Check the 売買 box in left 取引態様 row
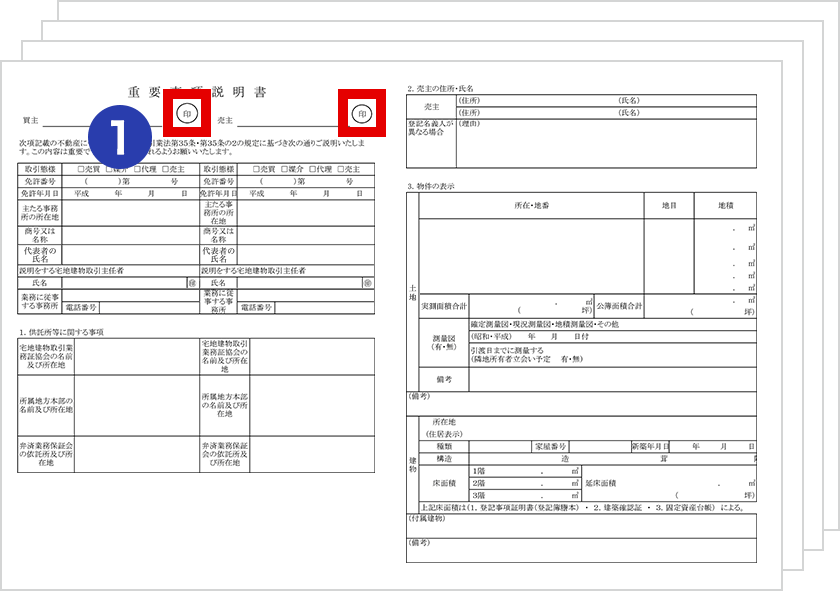840x591 pixels. (x=82, y=169)
